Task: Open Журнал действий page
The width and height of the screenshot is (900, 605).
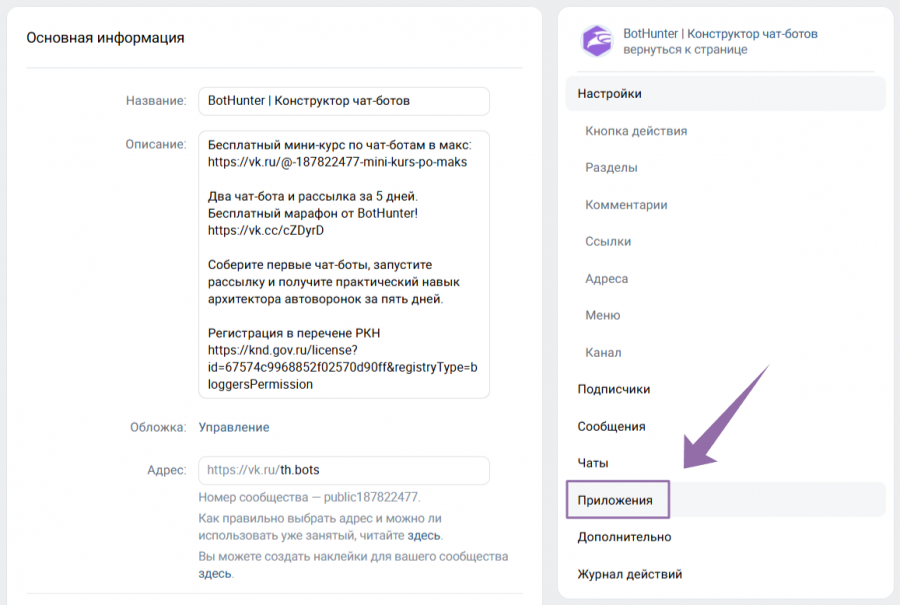Action: [x=630, y=574]
